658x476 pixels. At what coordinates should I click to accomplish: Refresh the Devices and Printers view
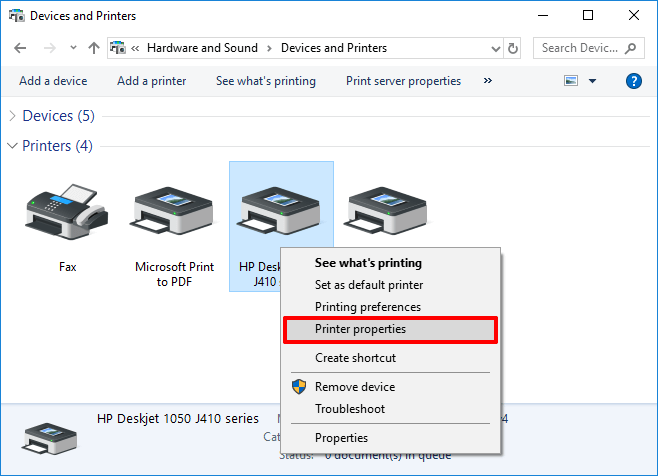pos(512,48)
